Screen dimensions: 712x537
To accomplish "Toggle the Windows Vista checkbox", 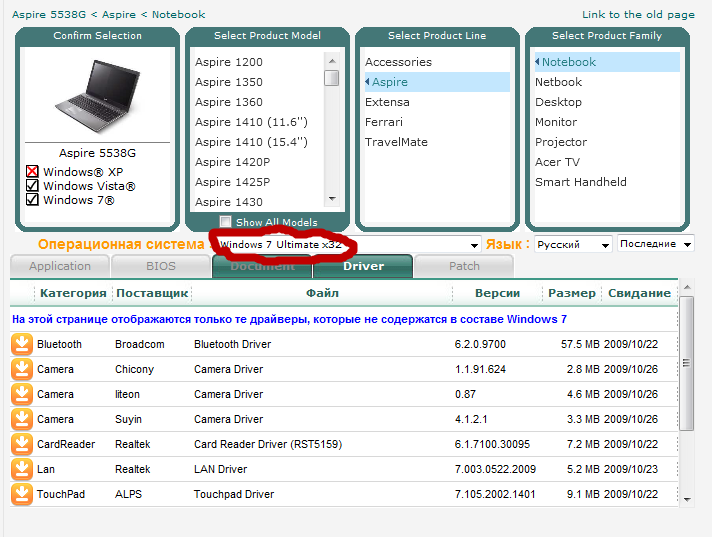I will pyautogui.click(x=33, y=186).
